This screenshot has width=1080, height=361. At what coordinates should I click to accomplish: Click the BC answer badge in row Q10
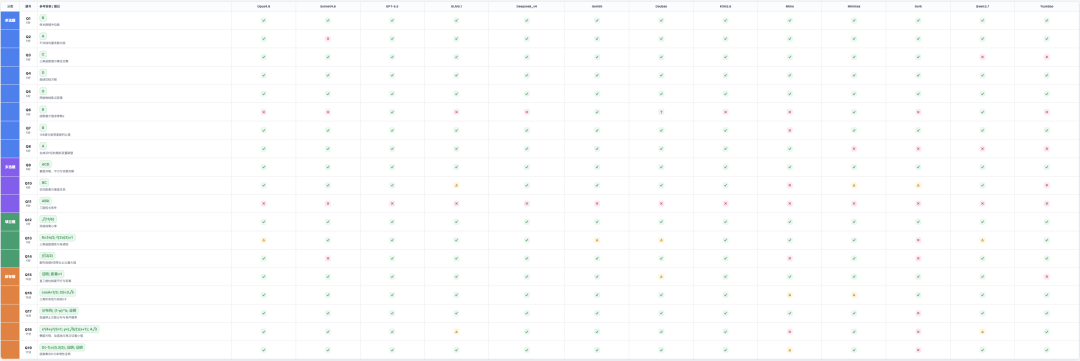point(44,183)
